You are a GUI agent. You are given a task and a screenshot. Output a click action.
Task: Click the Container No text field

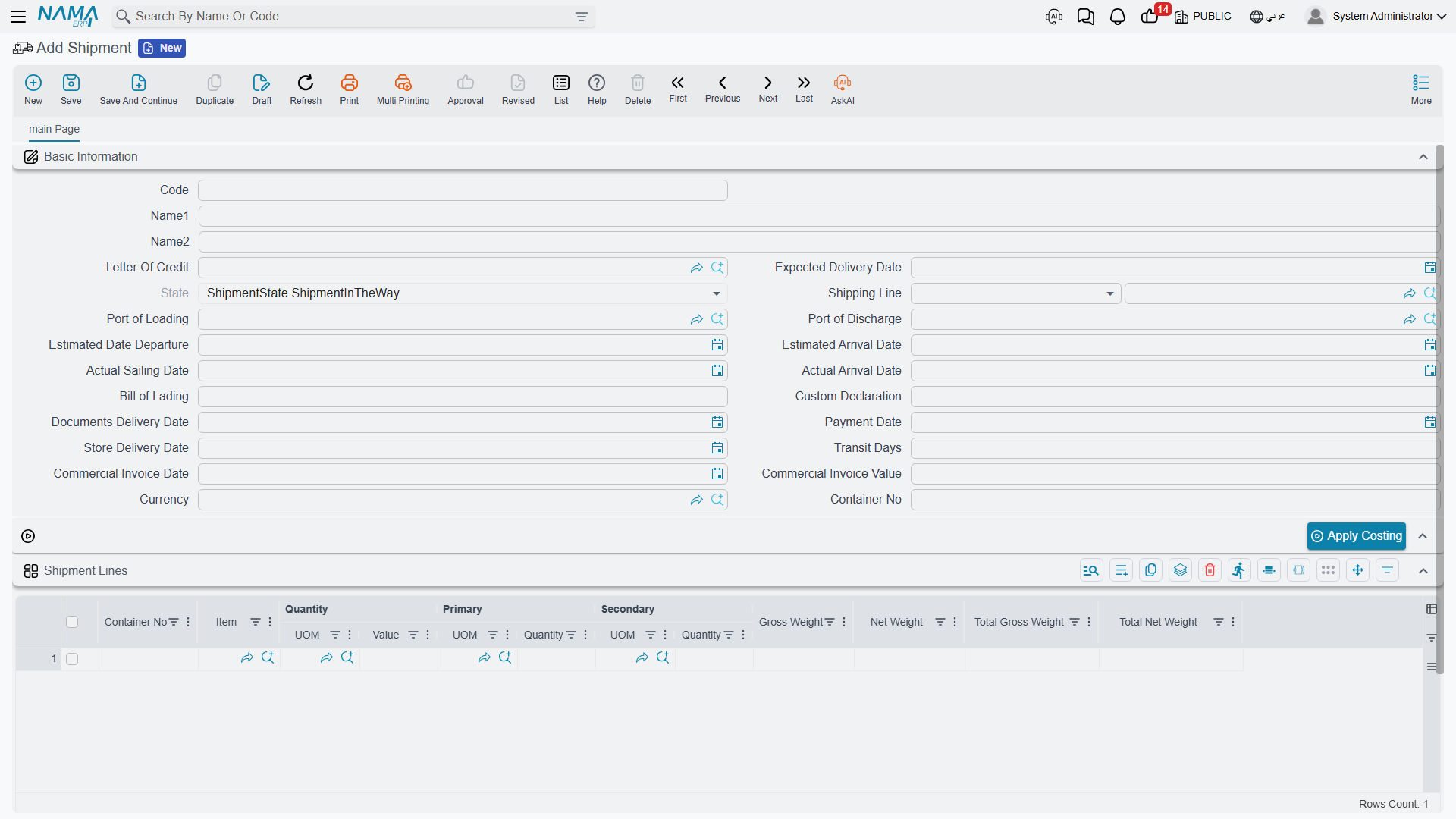1175,500
